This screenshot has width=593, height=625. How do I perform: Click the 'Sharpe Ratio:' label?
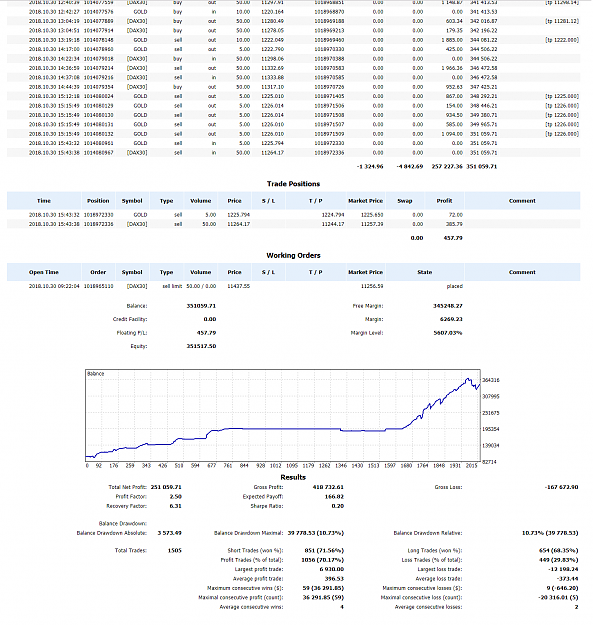267,506
